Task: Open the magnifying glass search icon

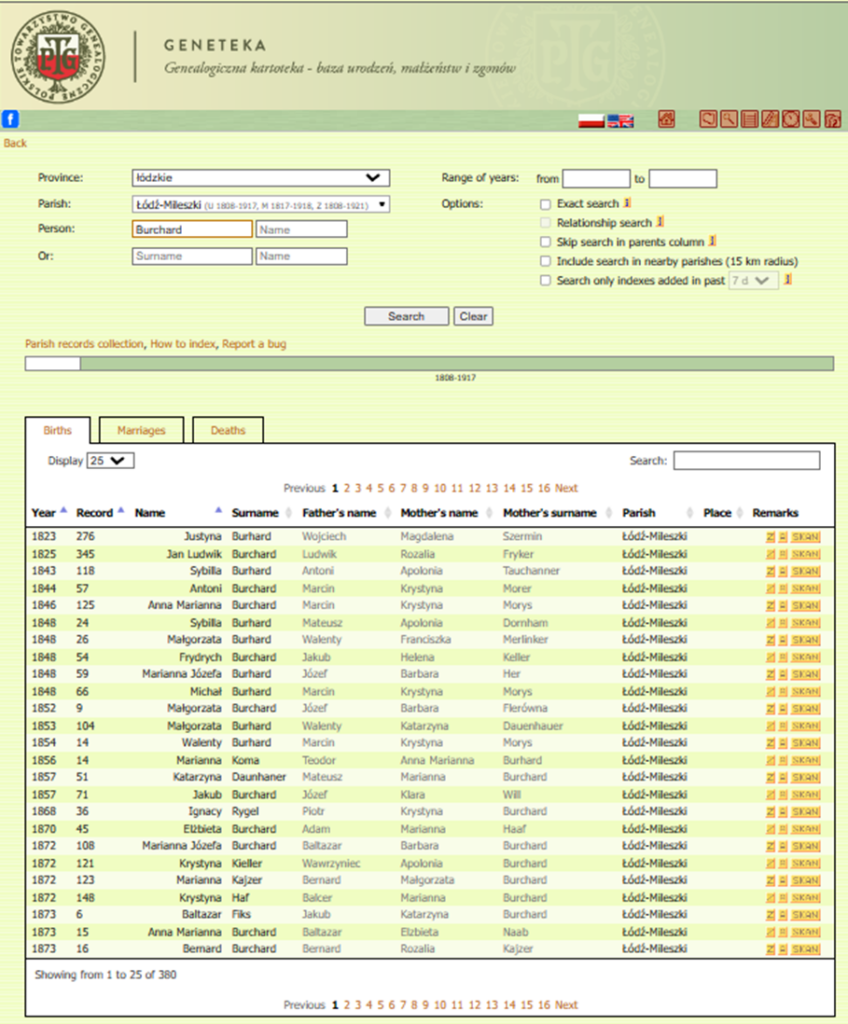Action: [728, 120]
